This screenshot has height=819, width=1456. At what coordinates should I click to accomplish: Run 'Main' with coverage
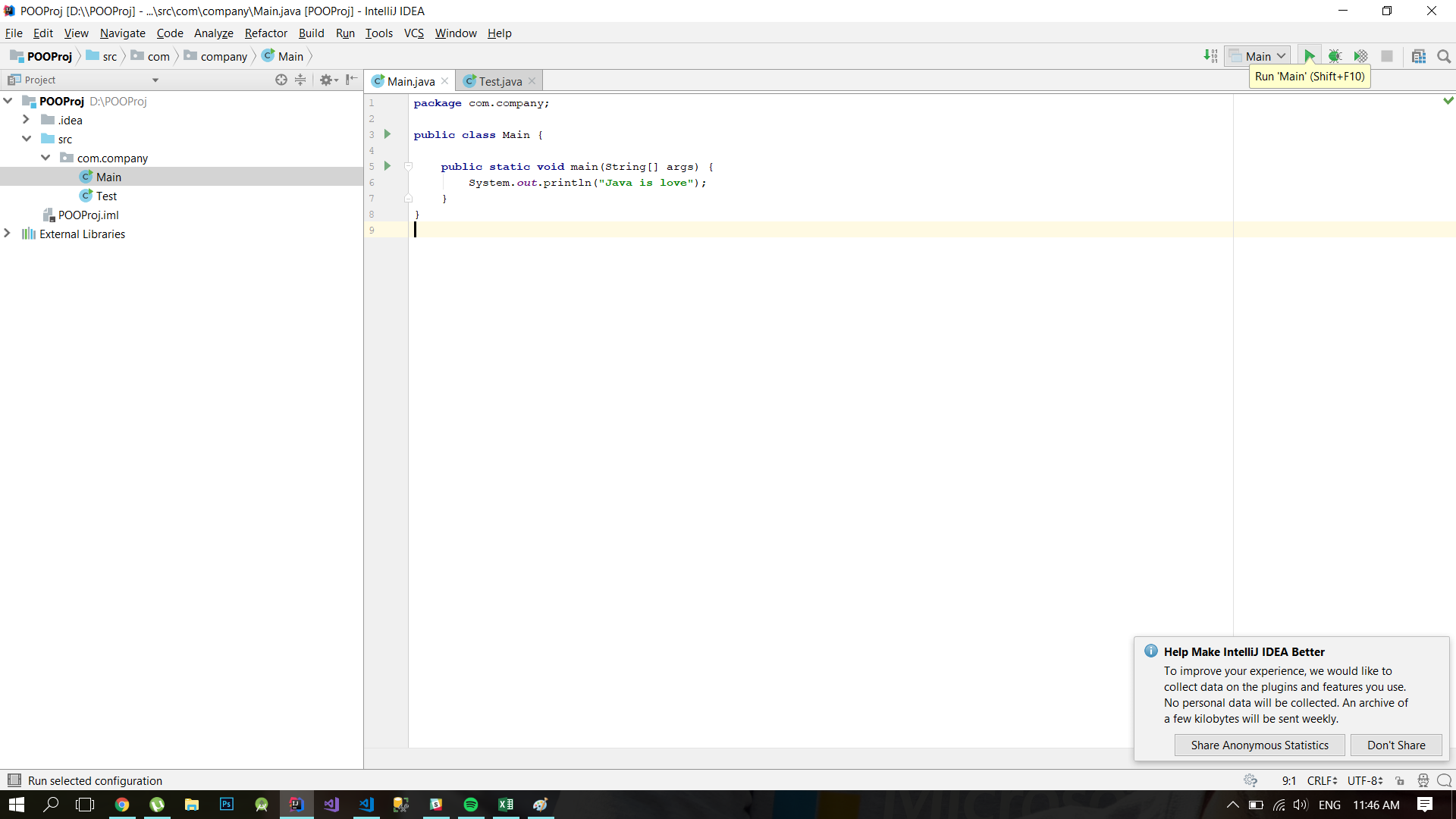[x=1360, y=56]
